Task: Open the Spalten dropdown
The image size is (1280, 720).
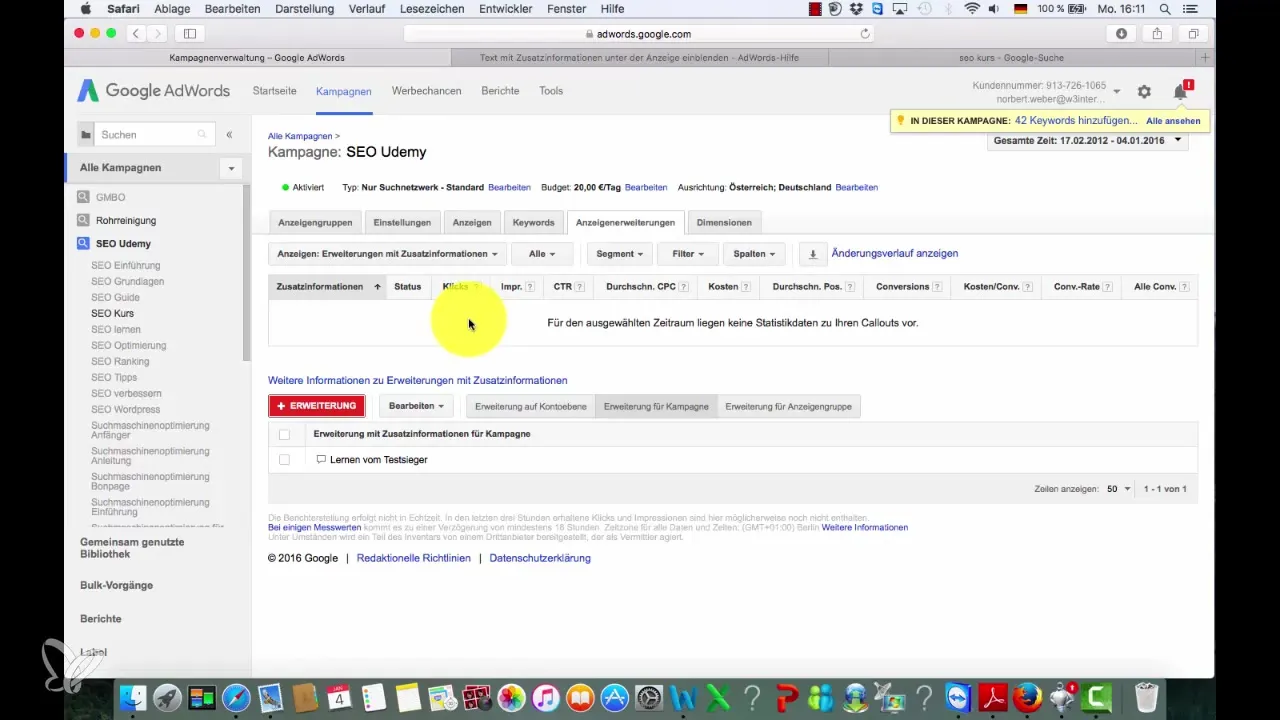Action: pyautogui.click(x=754, y=254)
